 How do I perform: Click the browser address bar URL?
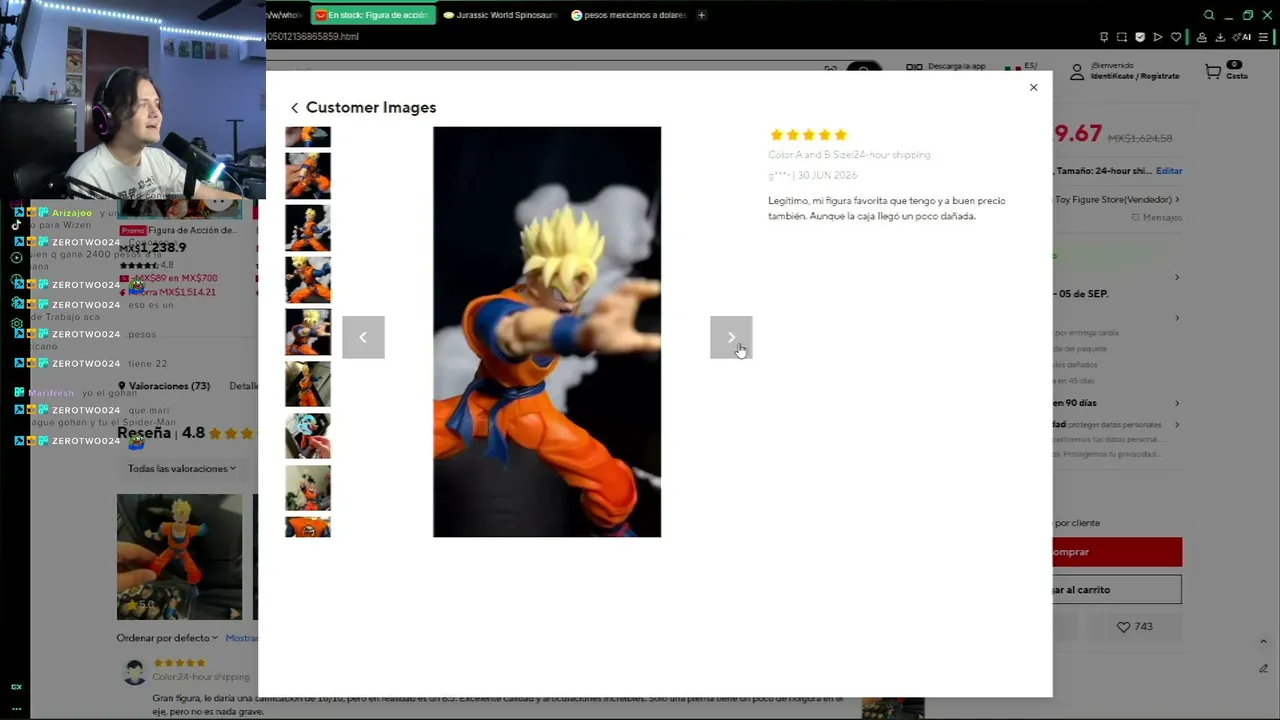[312, 36]
